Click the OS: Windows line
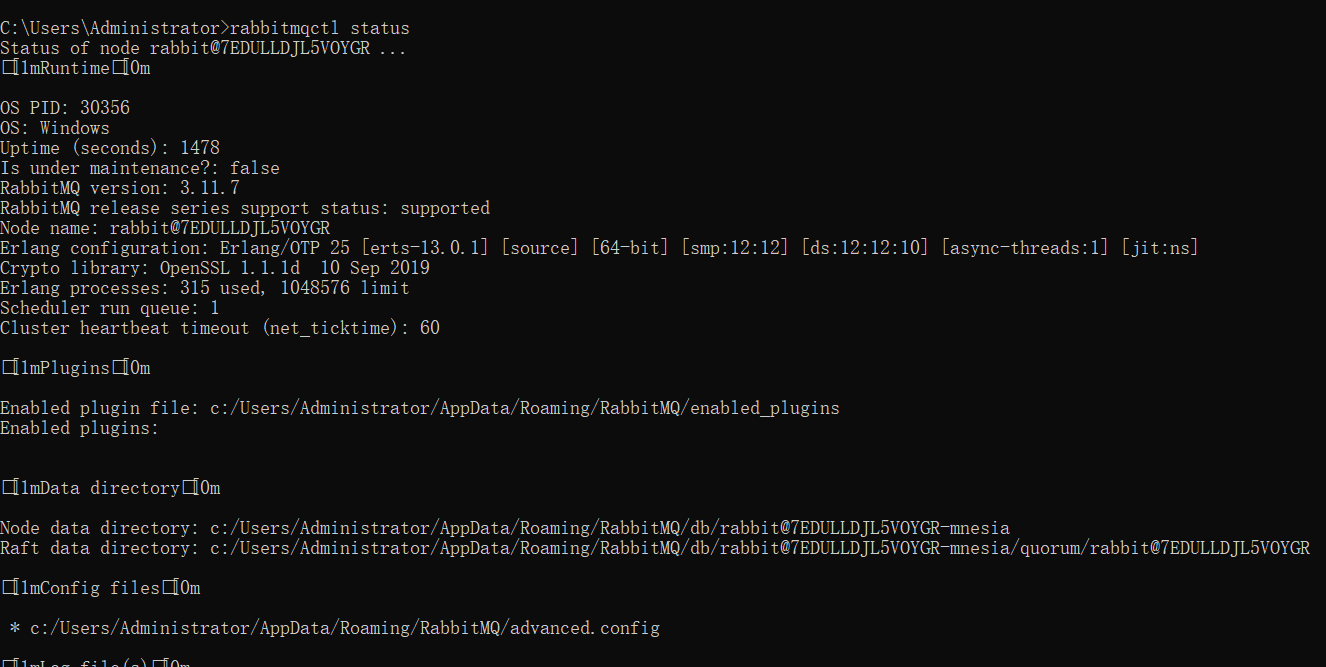1326x667 pixels. pos(55,128)
